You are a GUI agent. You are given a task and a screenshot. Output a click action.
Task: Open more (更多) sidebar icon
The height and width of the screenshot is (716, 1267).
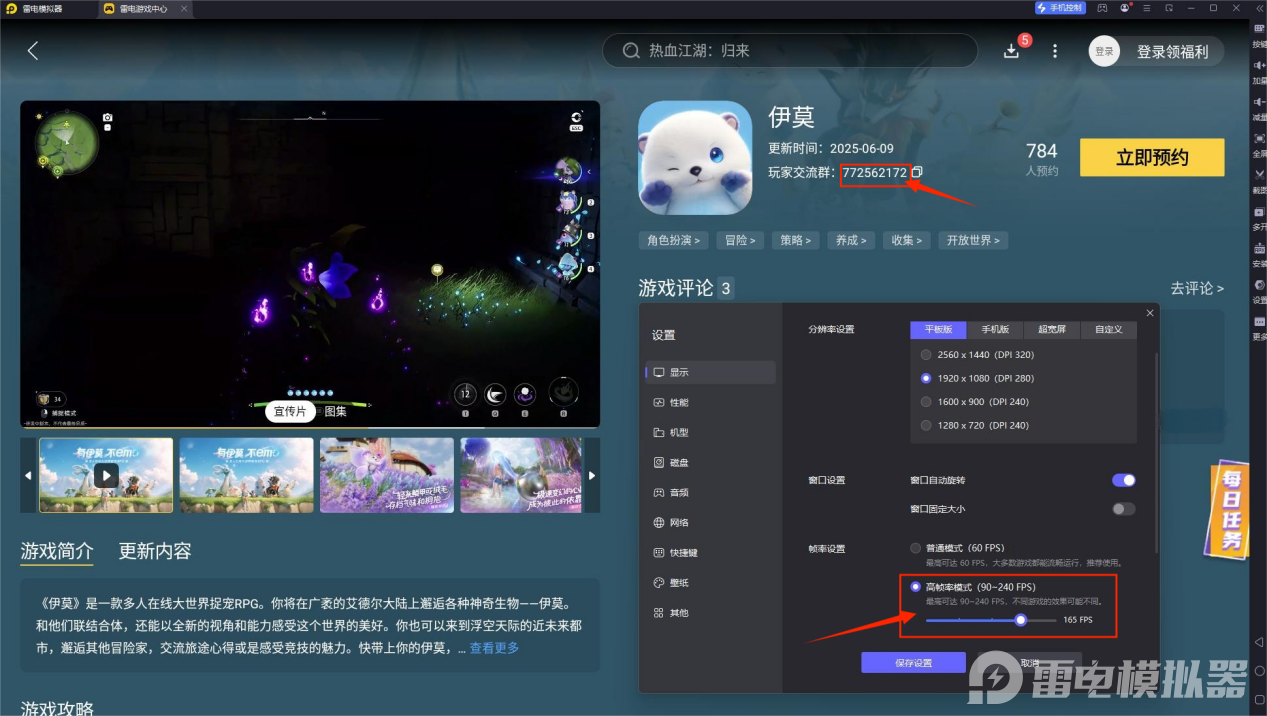[1259, 327]
